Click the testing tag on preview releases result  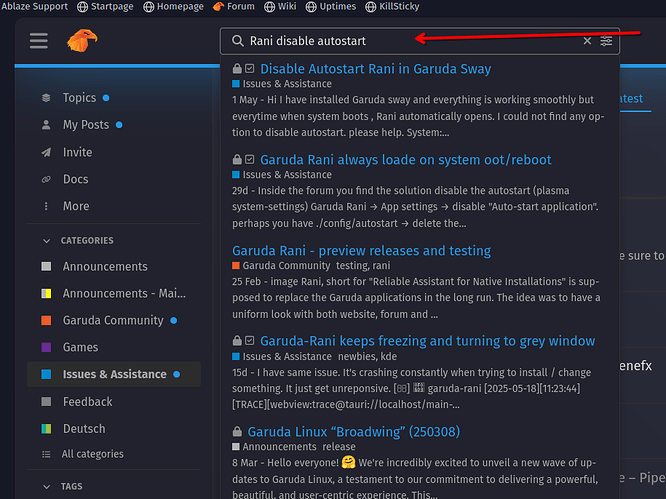[x=353, y=265]
